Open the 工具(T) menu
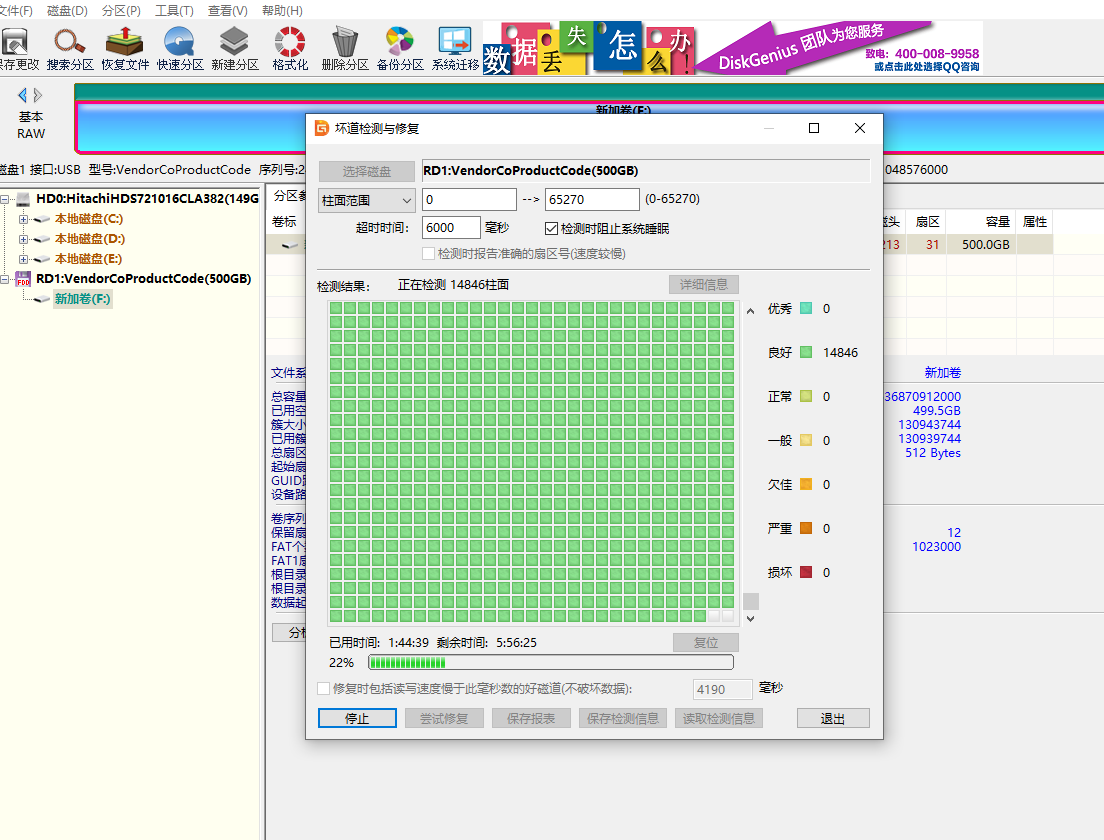The width and height of the screenshot is (1104, 840). (x=174, y=11)
